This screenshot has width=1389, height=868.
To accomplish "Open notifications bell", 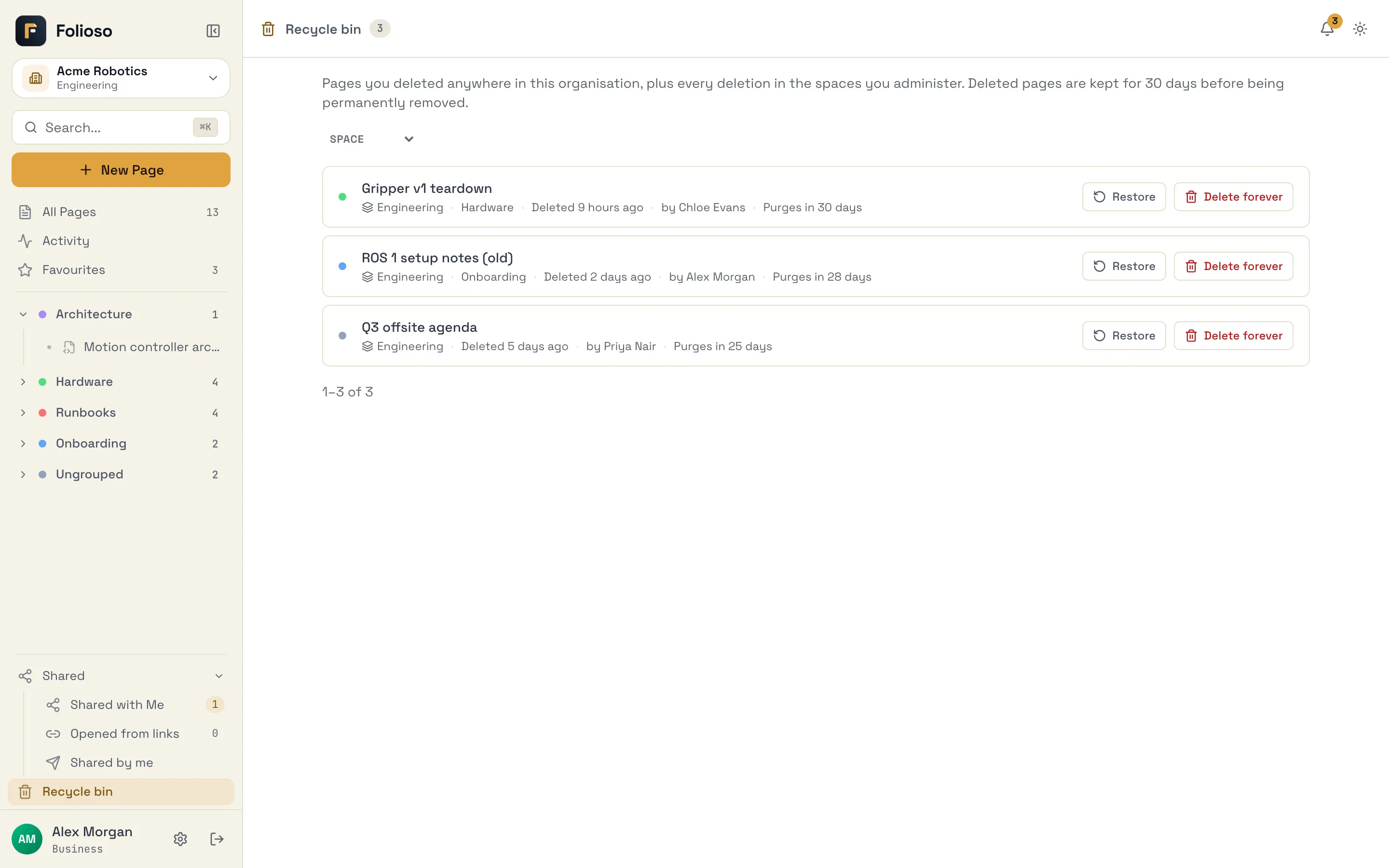I will (1327, 29).
